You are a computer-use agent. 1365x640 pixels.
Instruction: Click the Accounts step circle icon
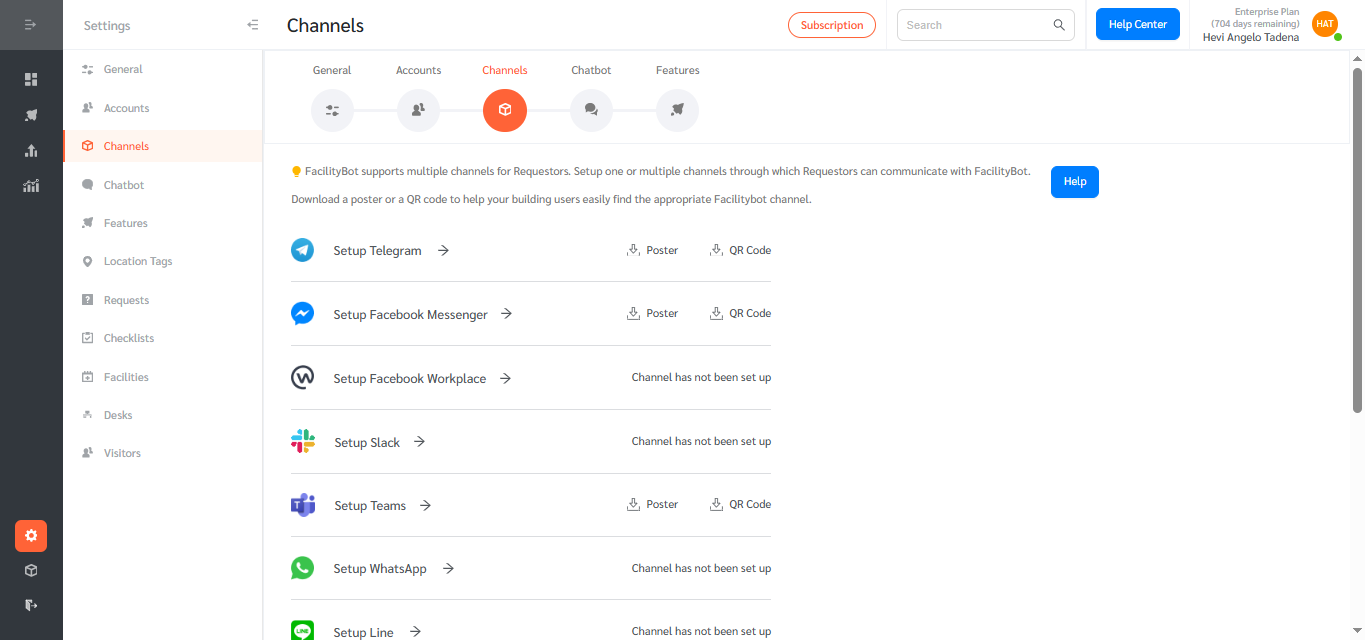click(x=418, y=110)
